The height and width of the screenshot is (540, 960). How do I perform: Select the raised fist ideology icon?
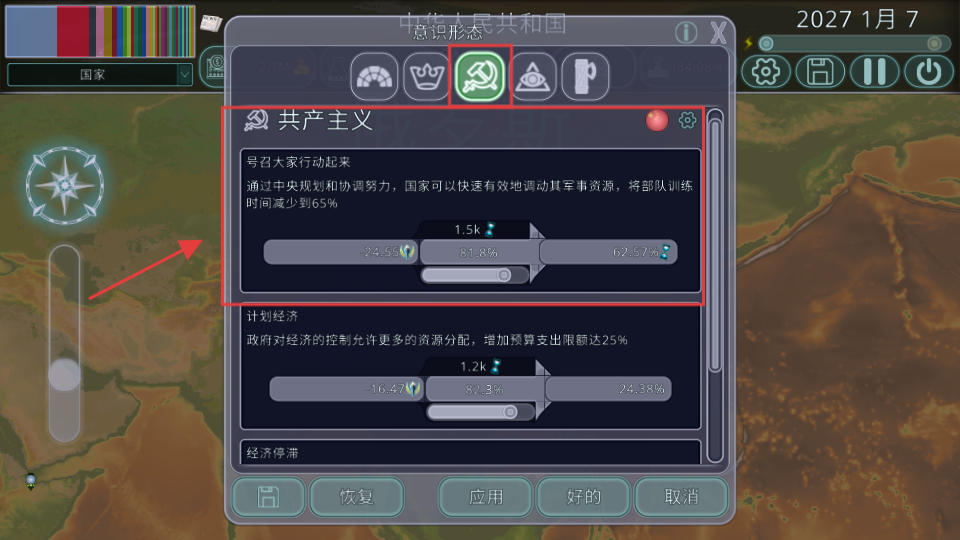click(585, 77)
